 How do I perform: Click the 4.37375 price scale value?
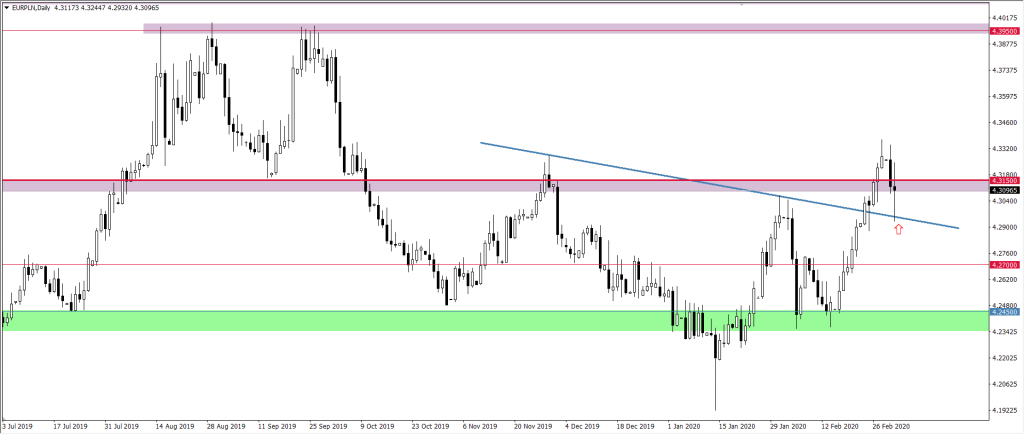1006,70
